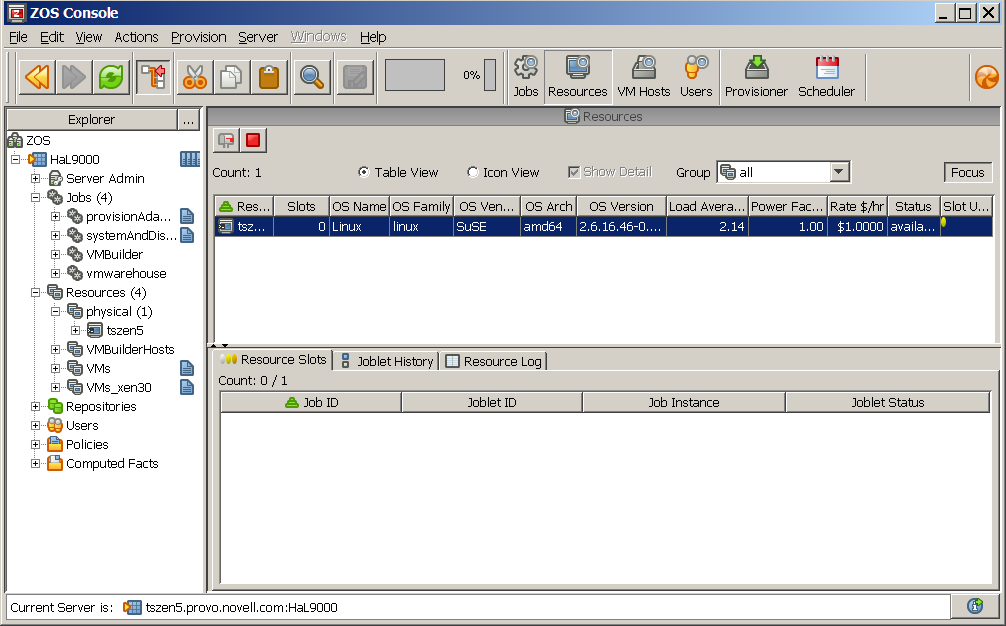Click the document icon beside systemAndDis job

[187, 235]
